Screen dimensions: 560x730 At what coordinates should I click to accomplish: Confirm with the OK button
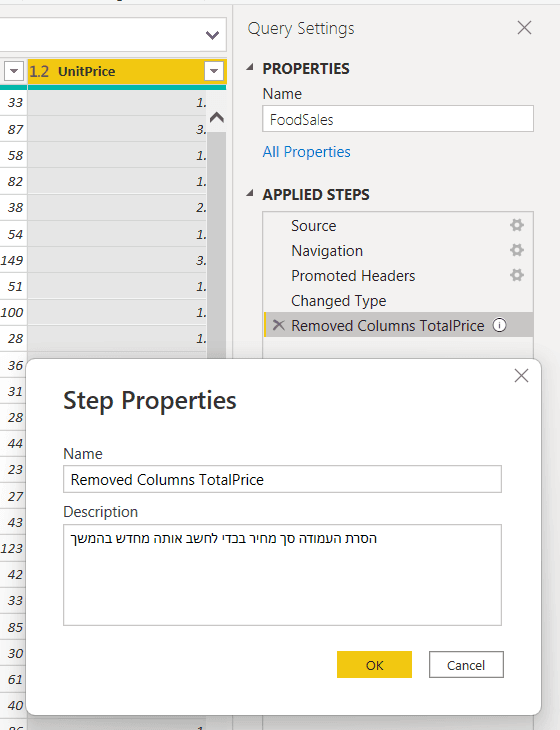pos(374,665)
